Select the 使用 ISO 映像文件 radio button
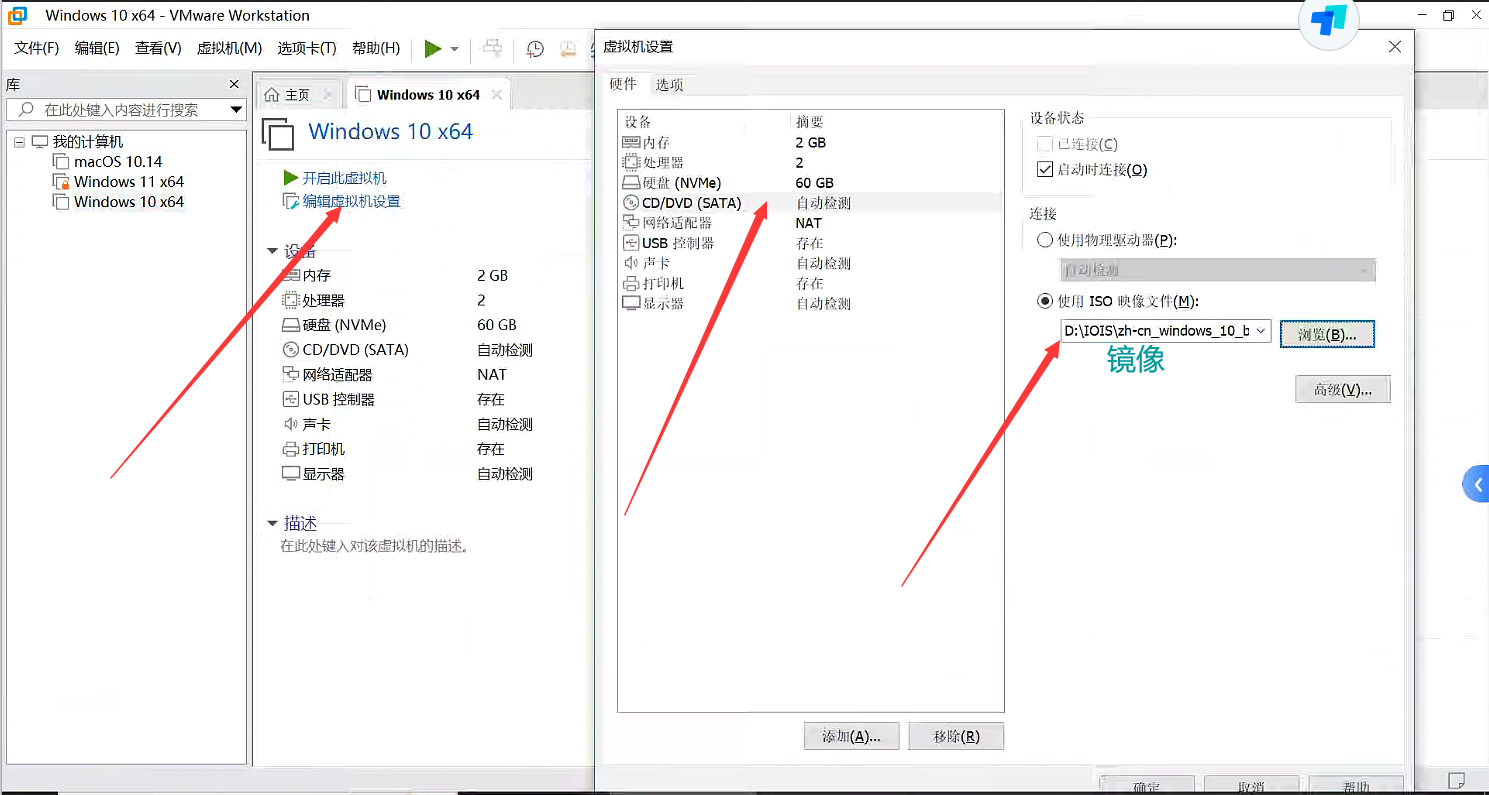This screenshot has width=1489, height=795. (1045, 301)
